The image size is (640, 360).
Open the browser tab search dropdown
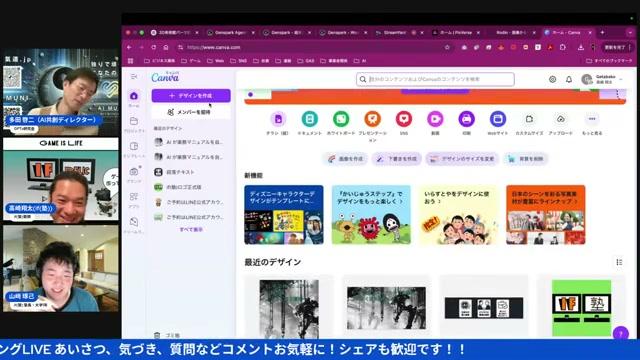[x=630, y=32]
